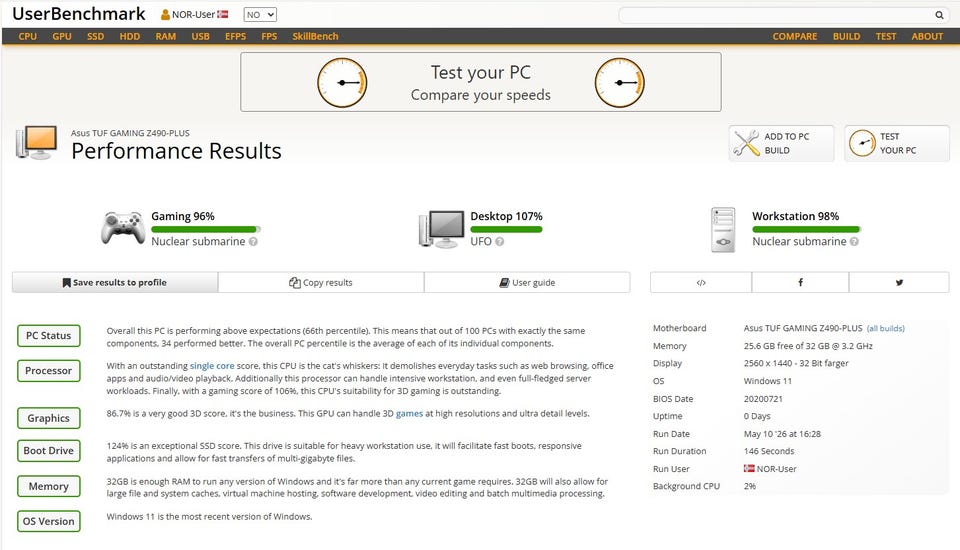Image resolution: width=960 pixels, height=550 pixels.
Task: Click the Graphics button
Action: click(48, 418)
